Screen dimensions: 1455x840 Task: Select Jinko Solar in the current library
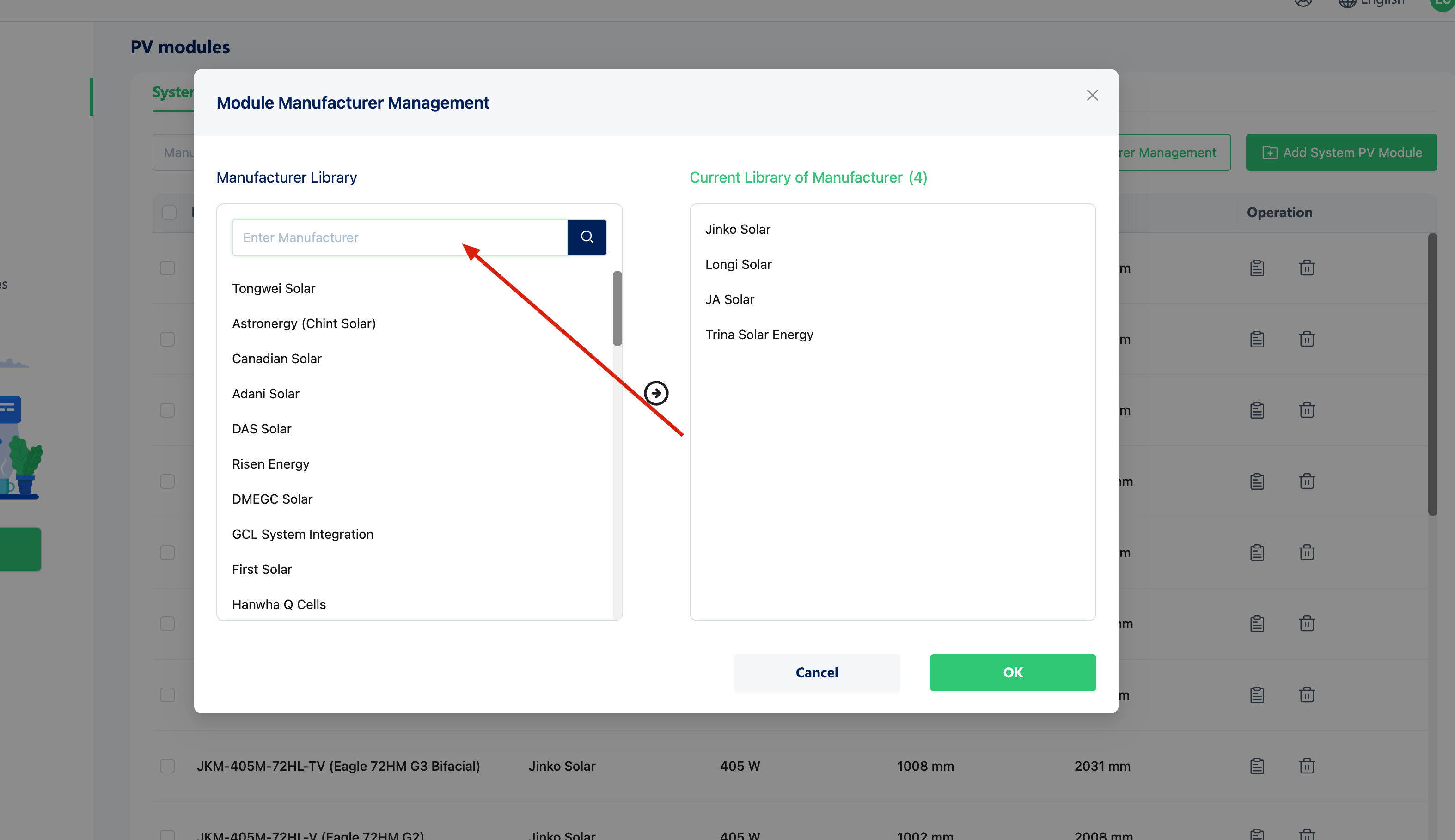click(738, 230)
